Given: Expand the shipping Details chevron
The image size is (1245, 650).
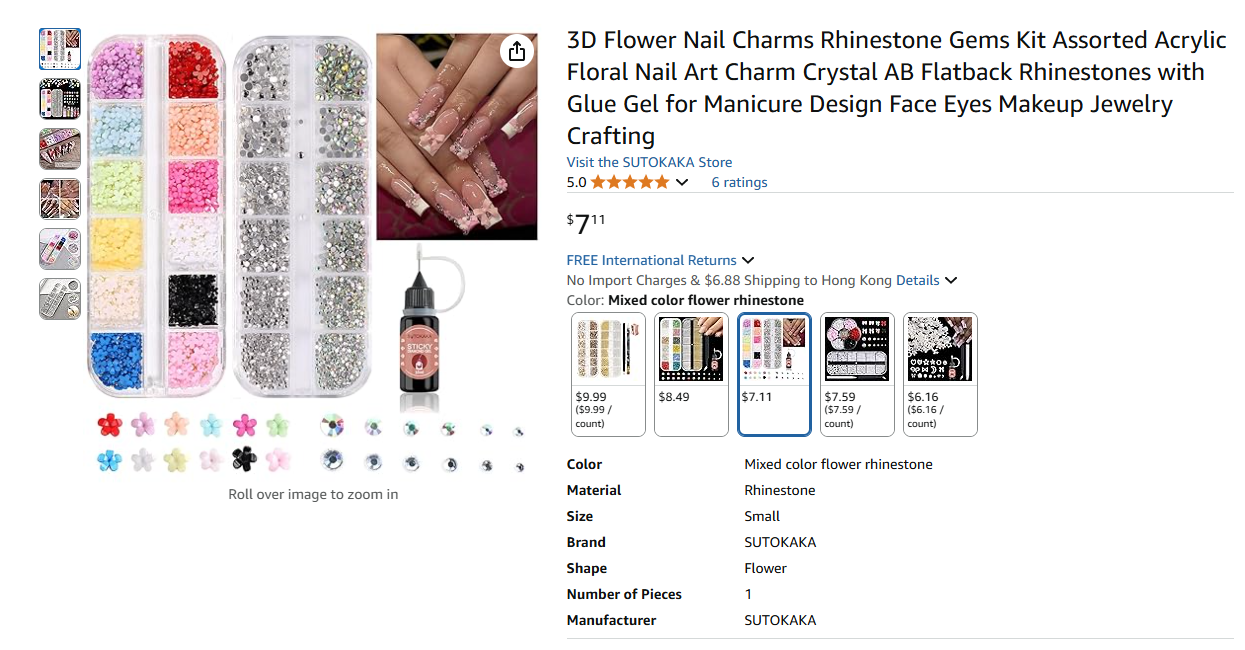Looking at the screenshot, I should (x=950, y=281).
